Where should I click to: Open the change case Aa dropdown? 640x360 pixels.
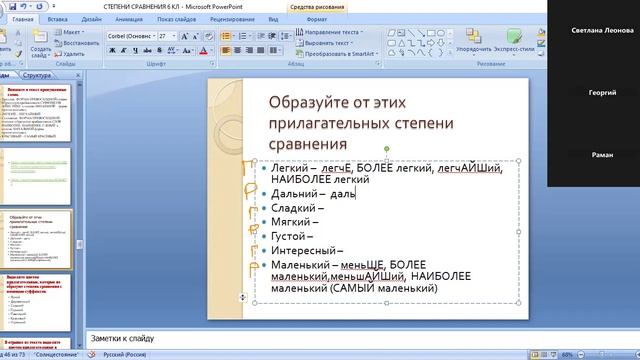(188, 51)
